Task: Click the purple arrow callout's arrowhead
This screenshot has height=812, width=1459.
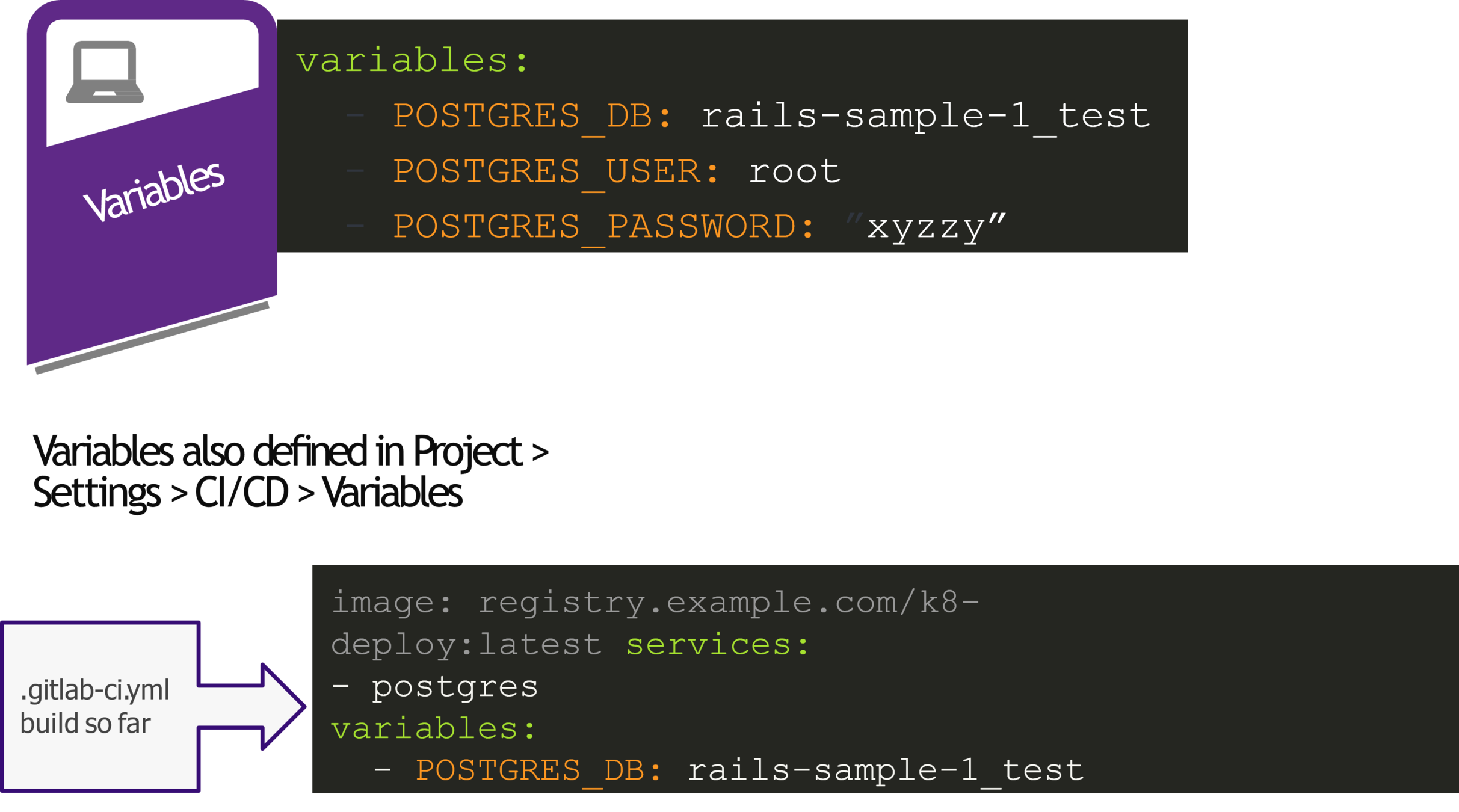Action: click(284, 707)
